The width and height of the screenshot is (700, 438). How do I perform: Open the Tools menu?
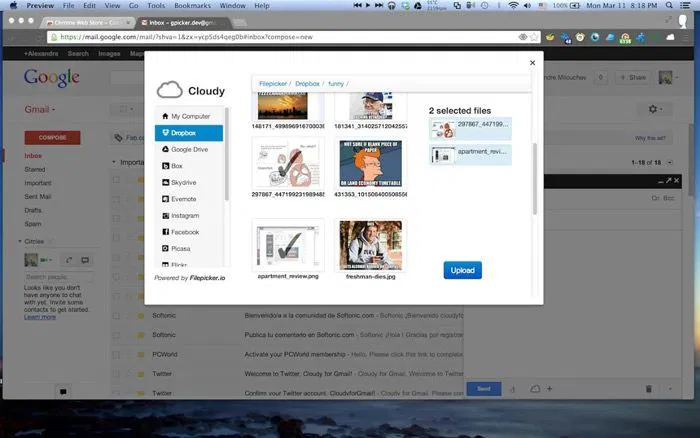tap(156, 5)
